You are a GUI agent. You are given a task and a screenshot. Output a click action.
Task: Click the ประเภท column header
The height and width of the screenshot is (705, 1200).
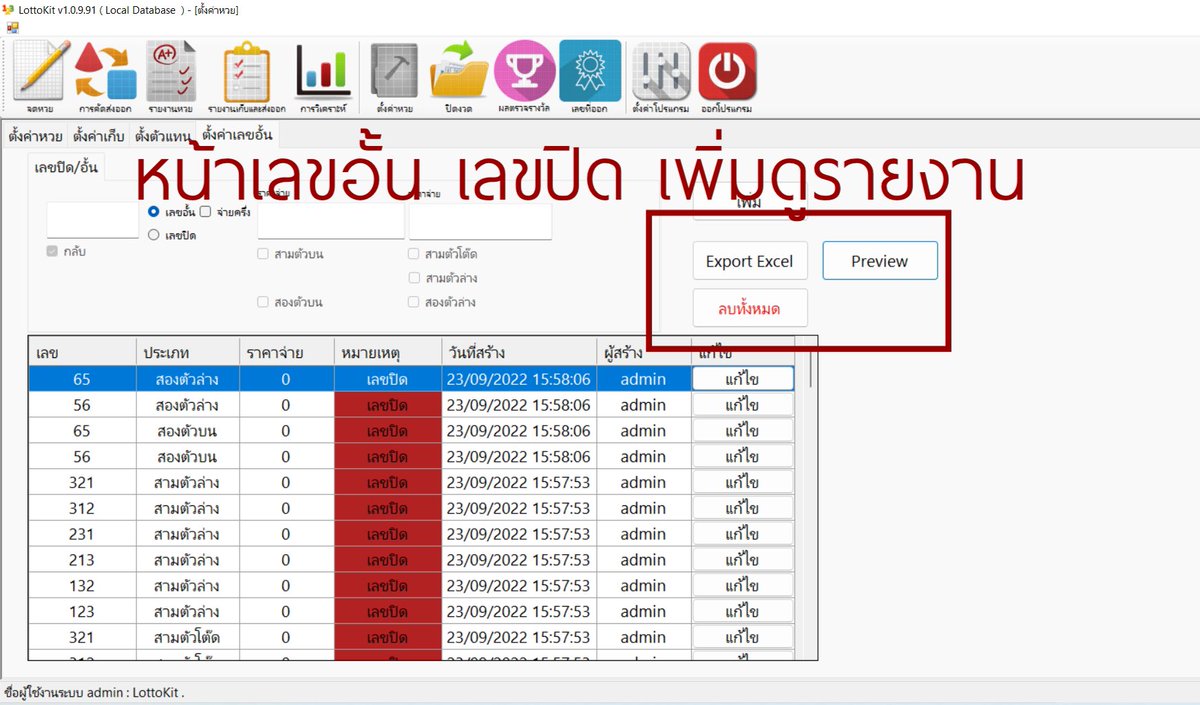(188, 353)
